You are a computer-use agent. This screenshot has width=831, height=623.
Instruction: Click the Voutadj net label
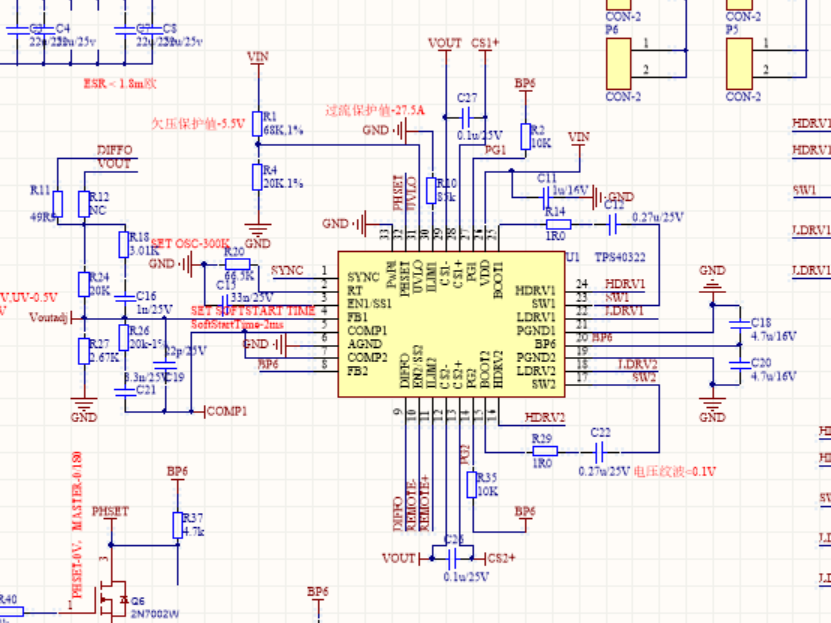49,317
